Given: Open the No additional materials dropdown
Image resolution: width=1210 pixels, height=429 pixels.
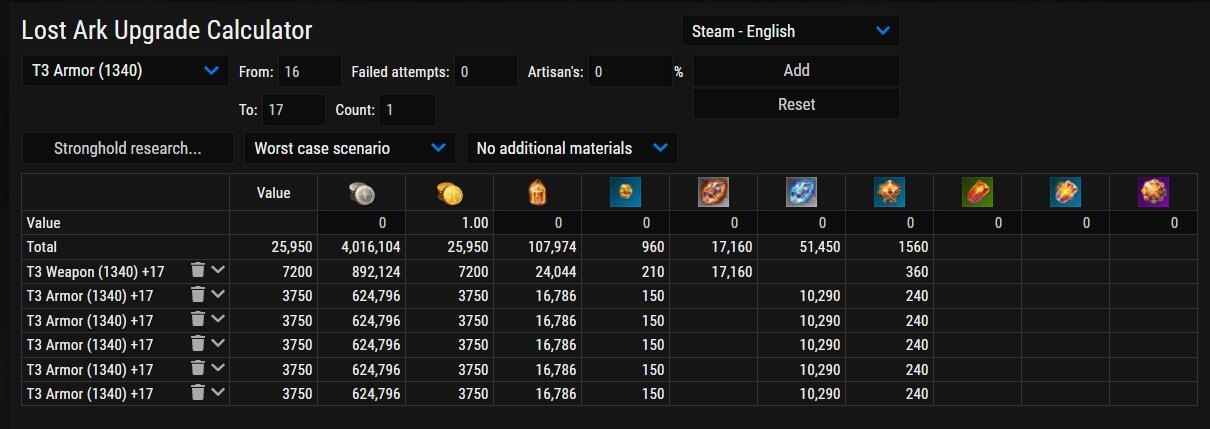Looking at the screenshot, I should pos(572,148).
